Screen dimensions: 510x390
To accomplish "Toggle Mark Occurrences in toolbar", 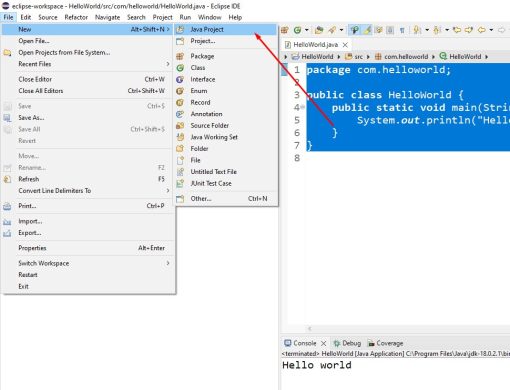I will click(x=367, y=30).
